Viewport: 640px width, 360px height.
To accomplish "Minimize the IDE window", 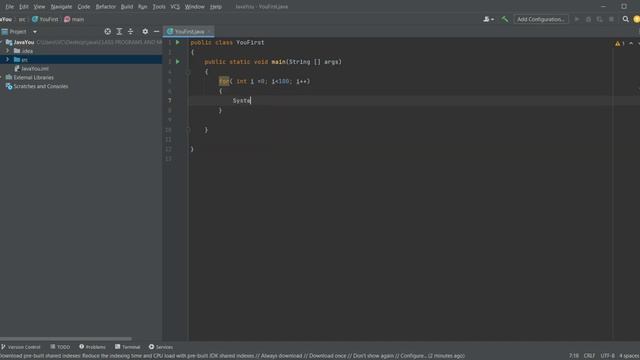I will (x=603, y=7).
